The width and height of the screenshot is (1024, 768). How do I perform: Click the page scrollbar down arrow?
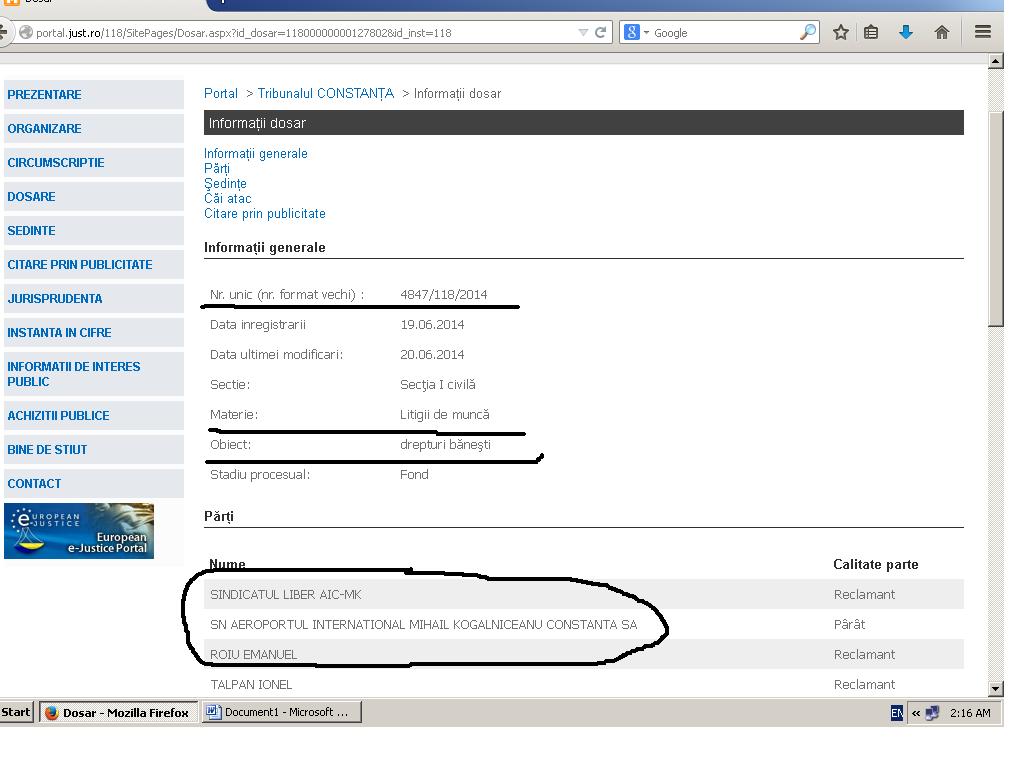tap(995, 689)
